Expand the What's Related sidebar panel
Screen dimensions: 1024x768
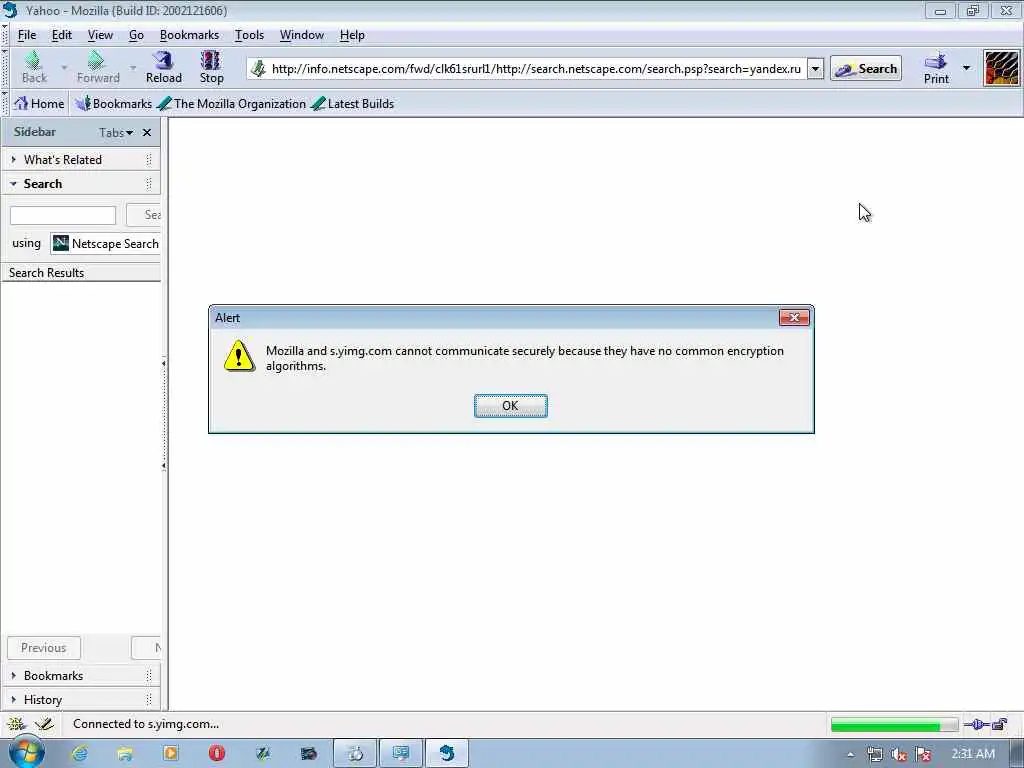pos(81,159)
